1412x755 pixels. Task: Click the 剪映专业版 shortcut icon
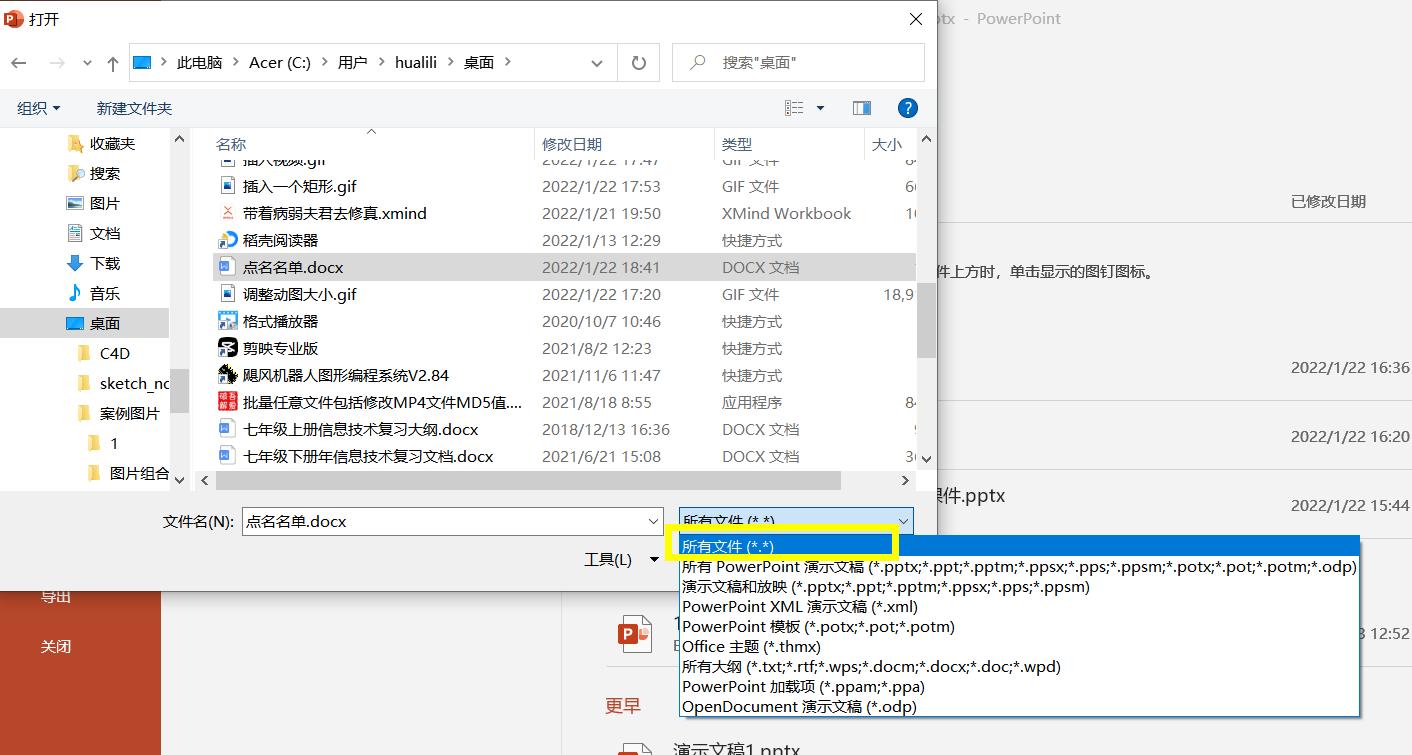click(x=226, y=348)
